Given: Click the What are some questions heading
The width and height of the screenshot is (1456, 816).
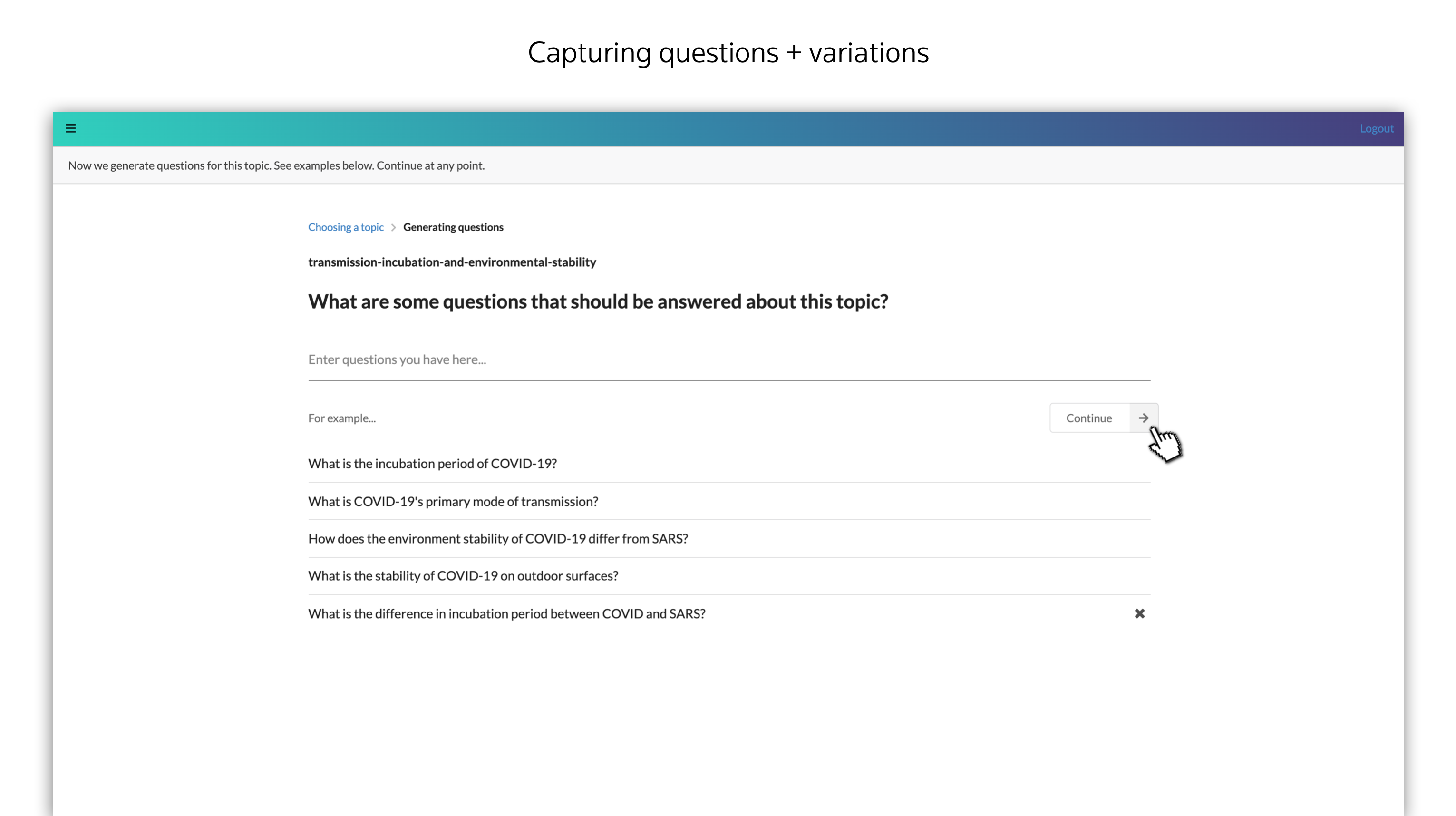Looking at the screenshot, I should [x=597, y=302].
